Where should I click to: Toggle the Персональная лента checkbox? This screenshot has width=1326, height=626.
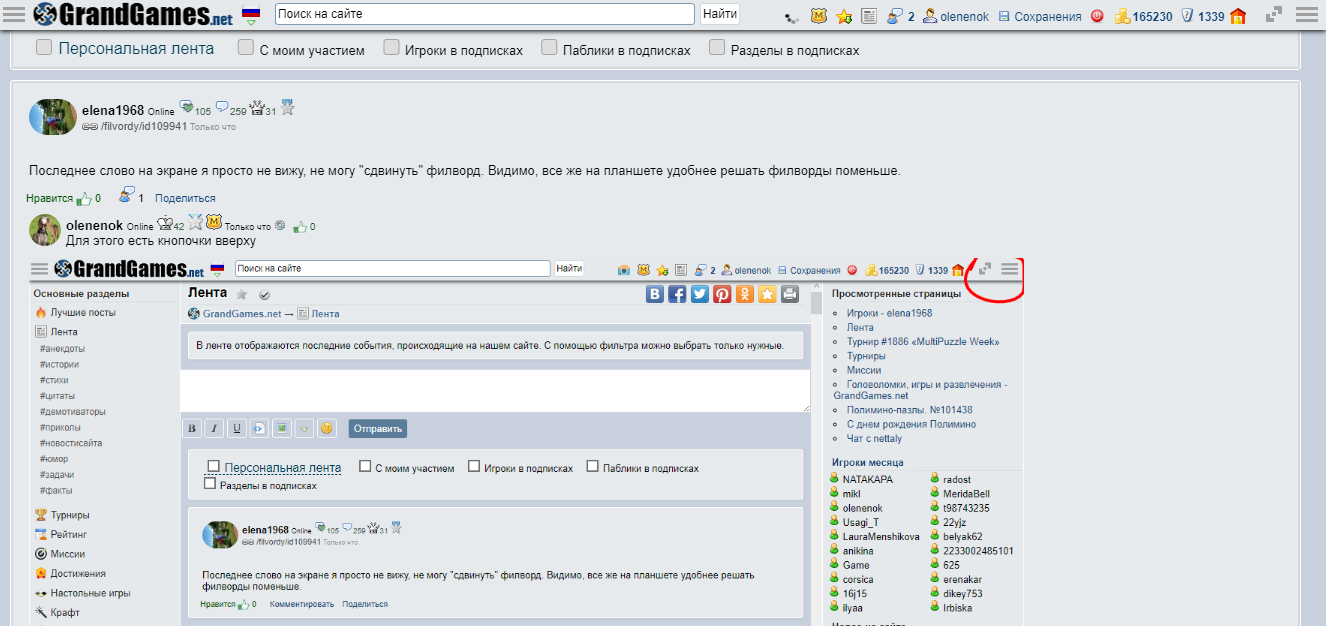[x=44, y=47]
